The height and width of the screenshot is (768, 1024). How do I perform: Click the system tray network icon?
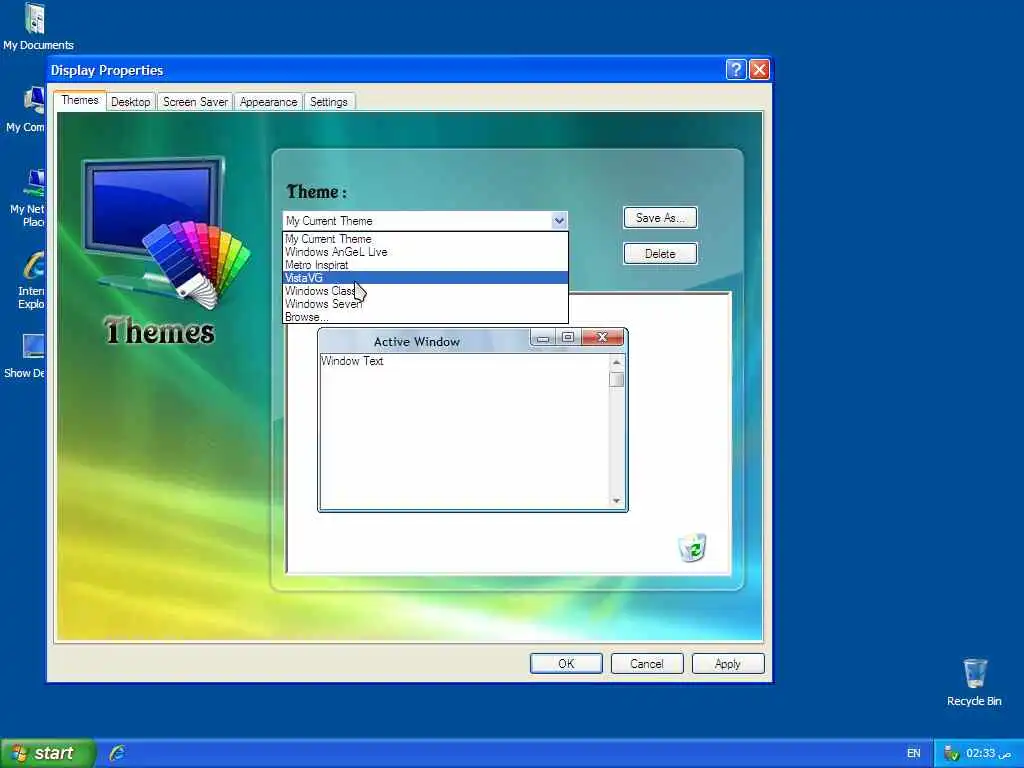[x=951, y=754]
